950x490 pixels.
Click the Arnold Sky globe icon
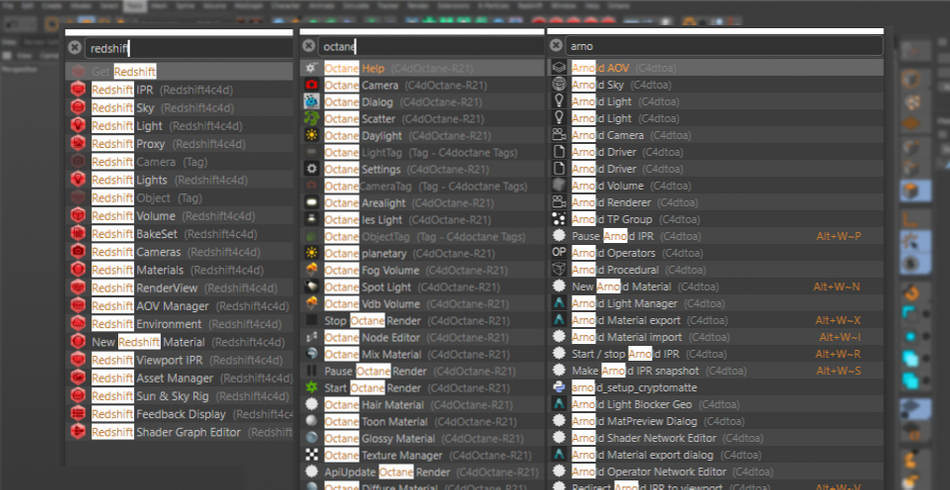(x=559, y=85)
